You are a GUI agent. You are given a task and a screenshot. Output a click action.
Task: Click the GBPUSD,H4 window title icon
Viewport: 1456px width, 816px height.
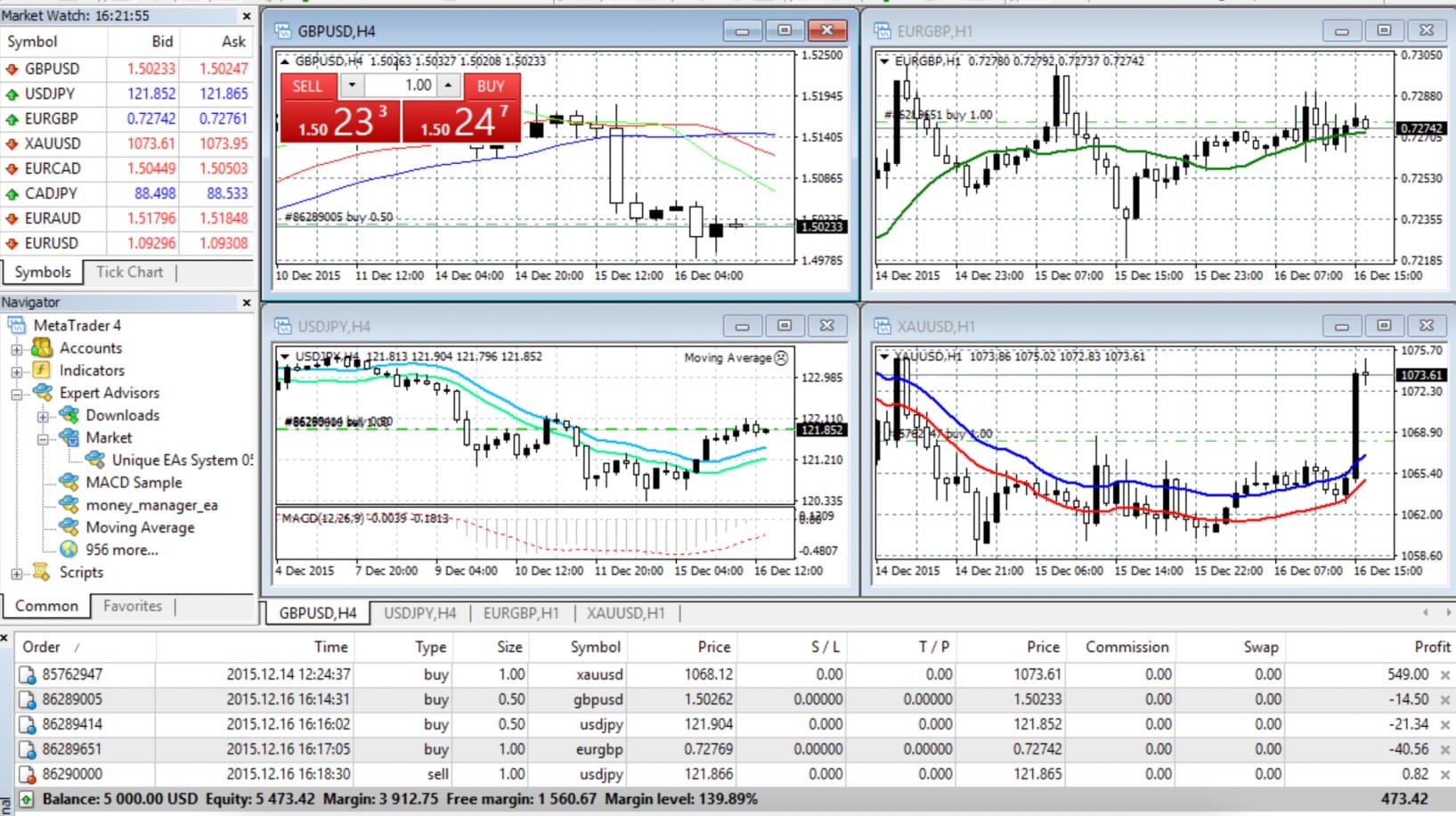283,31
